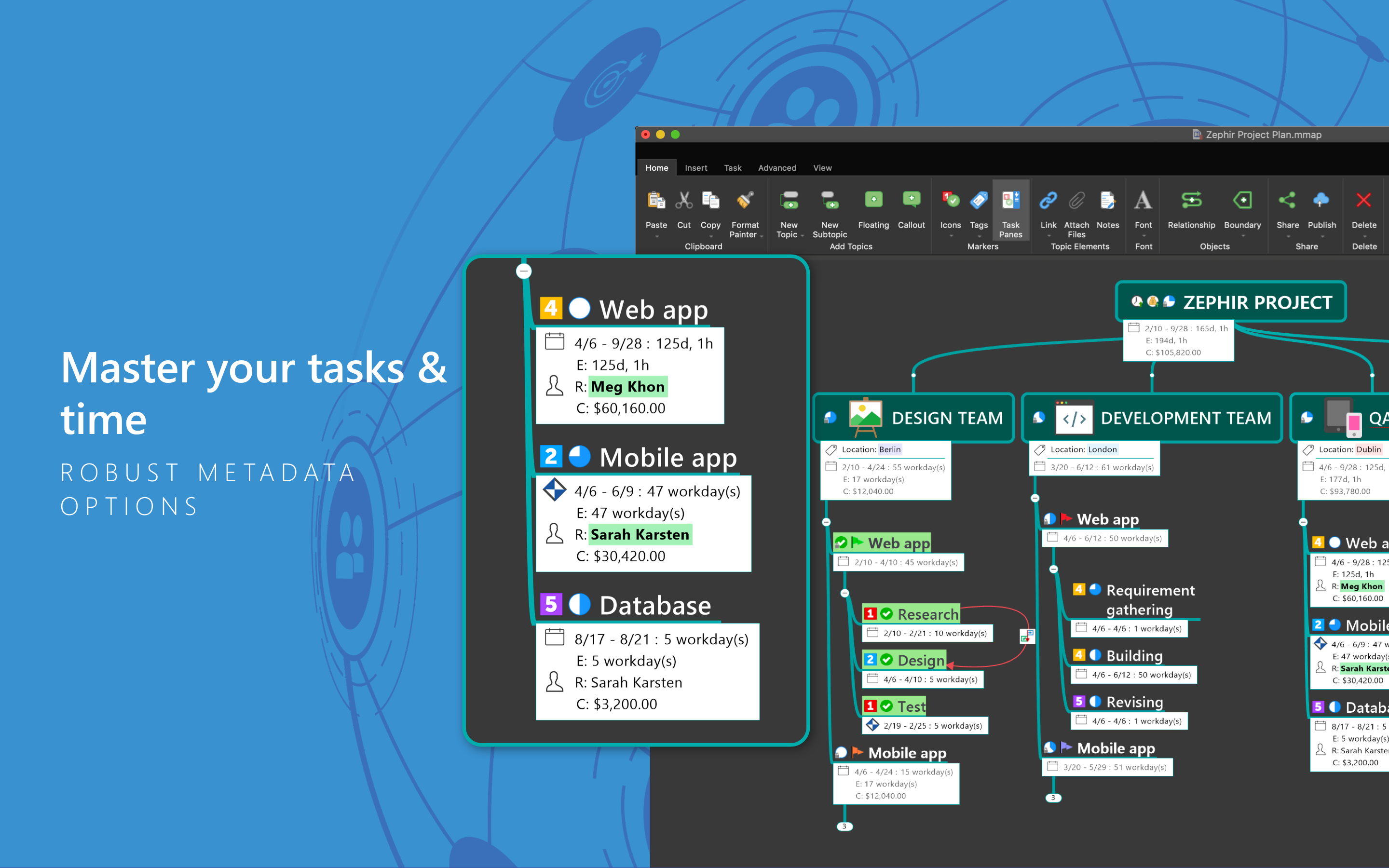Screen dimensions: 1389x868
Task: Switch to the Home tab
Action: point(656,168)
